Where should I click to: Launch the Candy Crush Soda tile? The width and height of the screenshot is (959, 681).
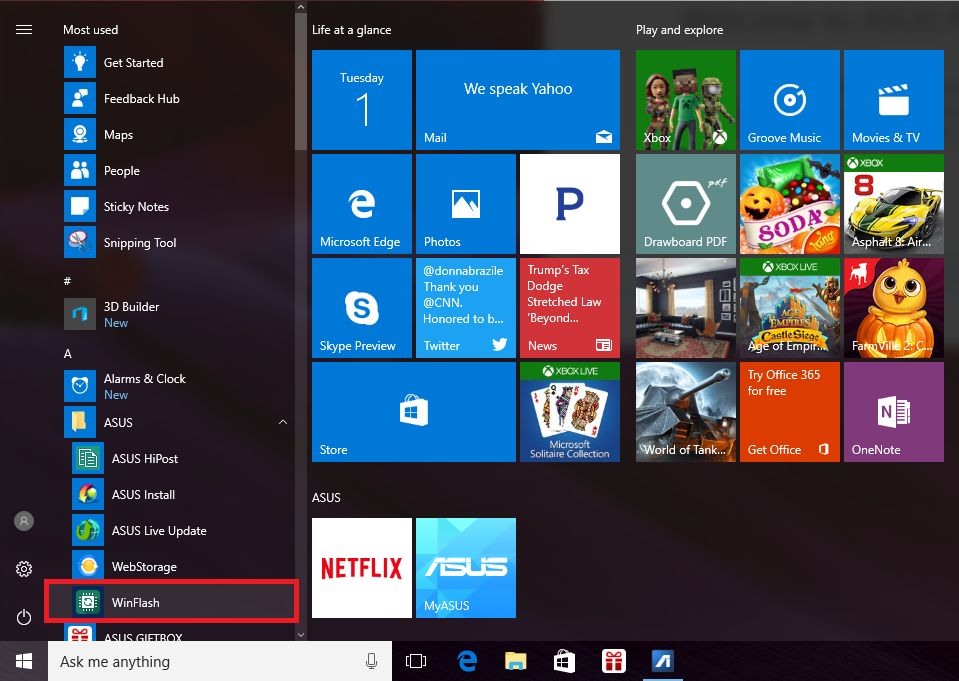[790, 204]
